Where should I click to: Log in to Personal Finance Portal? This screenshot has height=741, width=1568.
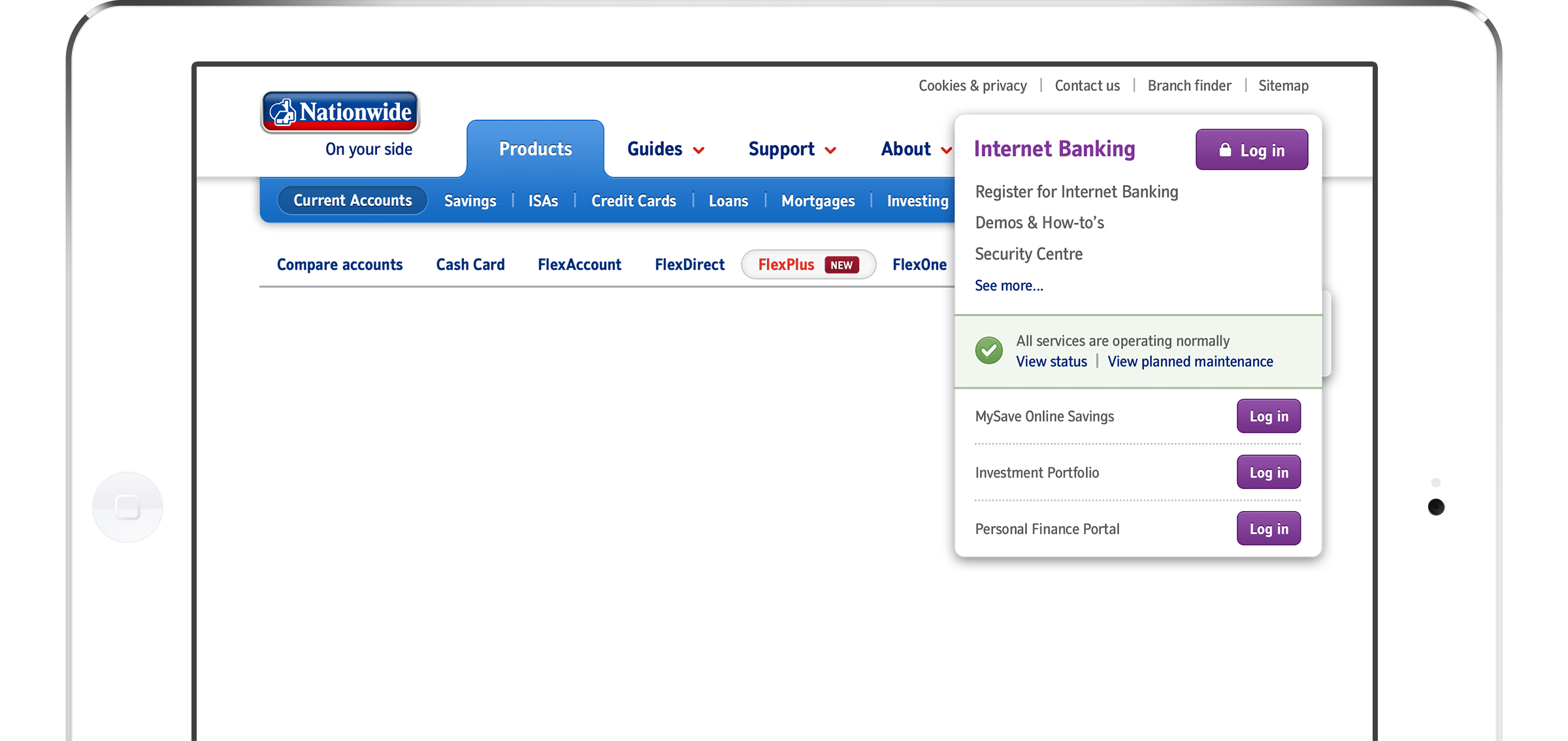tap(1268, 529)
